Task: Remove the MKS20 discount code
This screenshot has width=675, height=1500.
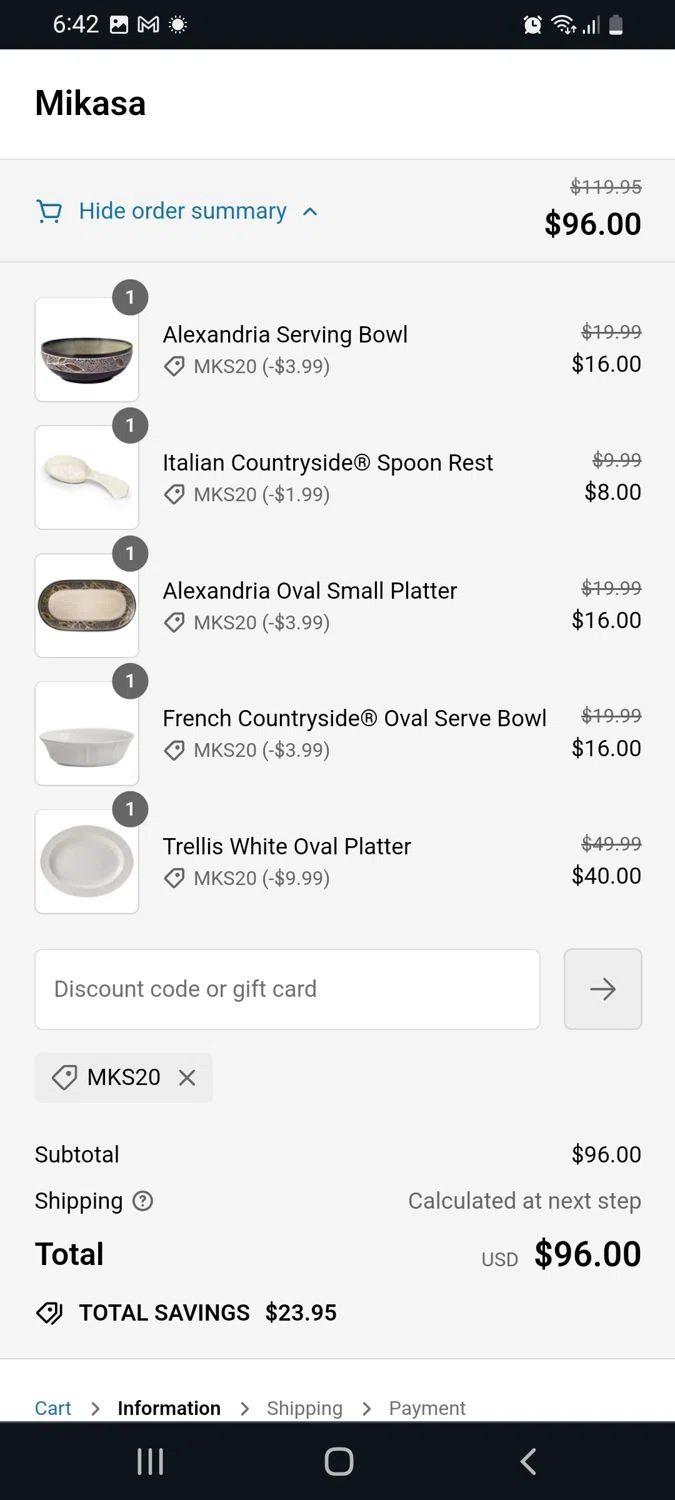Action: pyautogui.click(x=187, y=1077)
